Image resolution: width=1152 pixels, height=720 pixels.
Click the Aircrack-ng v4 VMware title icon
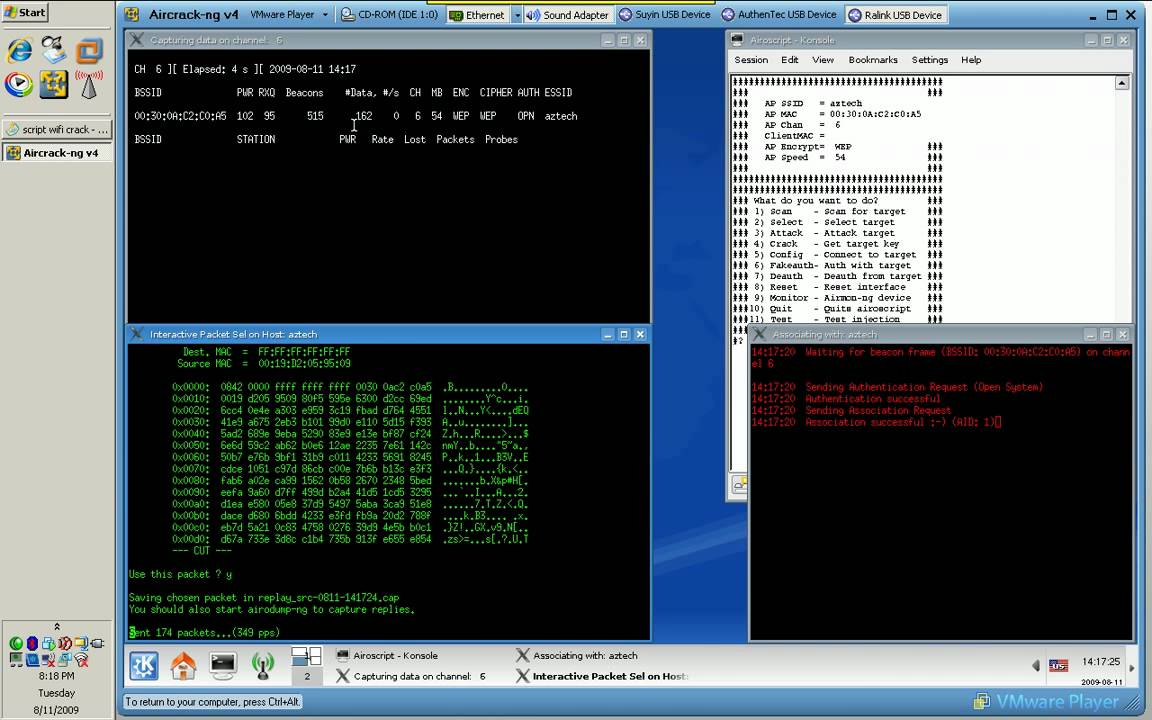pos(132,14)
